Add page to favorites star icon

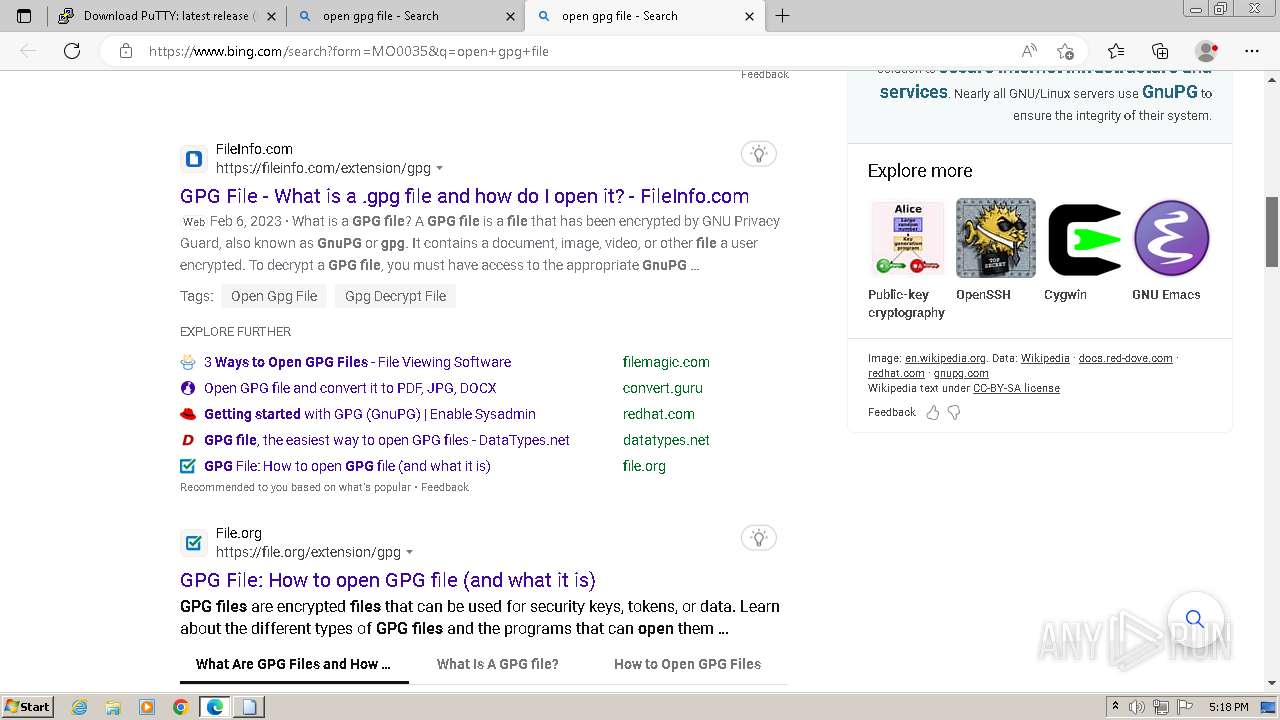click(1065, 51)
